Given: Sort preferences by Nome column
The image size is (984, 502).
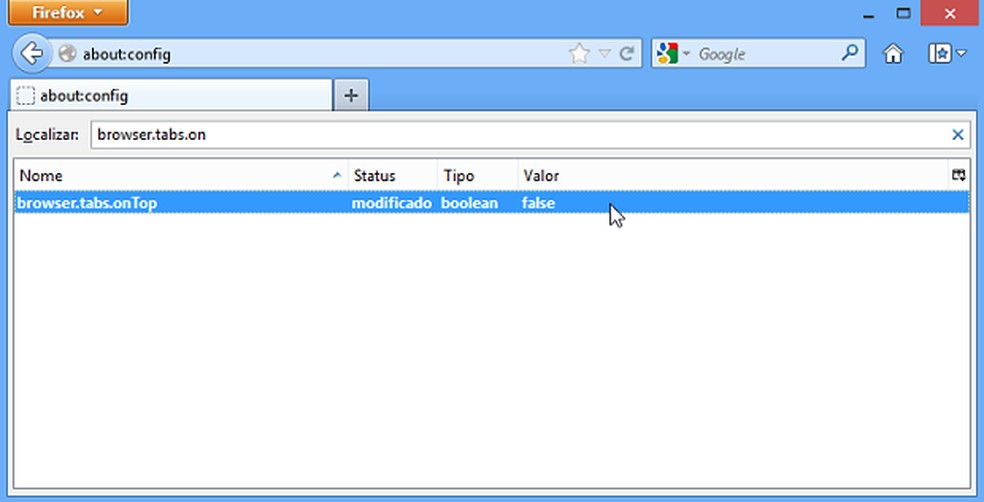Looking at the screenshot, I should 181,176.
